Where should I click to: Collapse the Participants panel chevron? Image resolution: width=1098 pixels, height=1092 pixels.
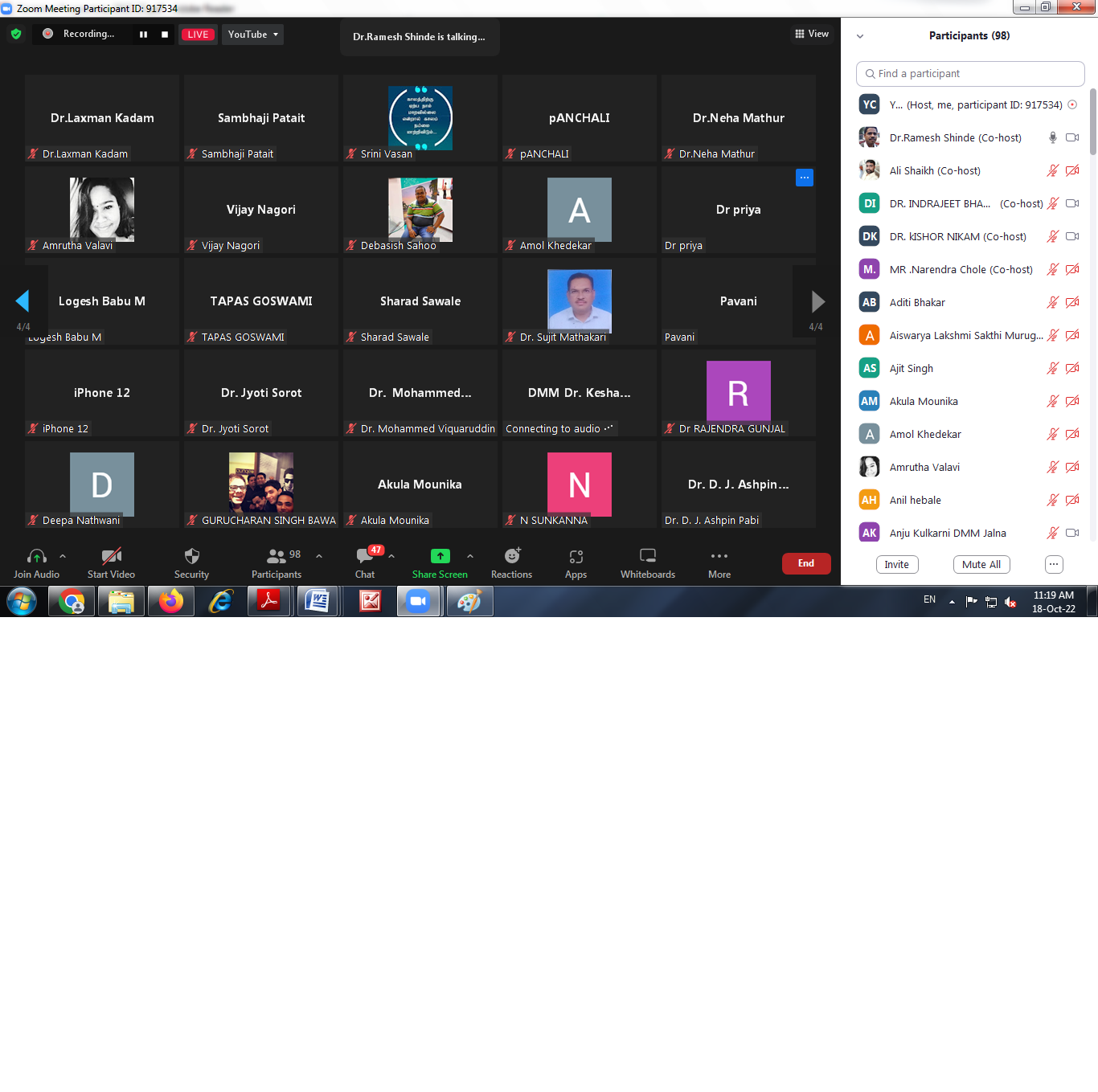(860, 36)
